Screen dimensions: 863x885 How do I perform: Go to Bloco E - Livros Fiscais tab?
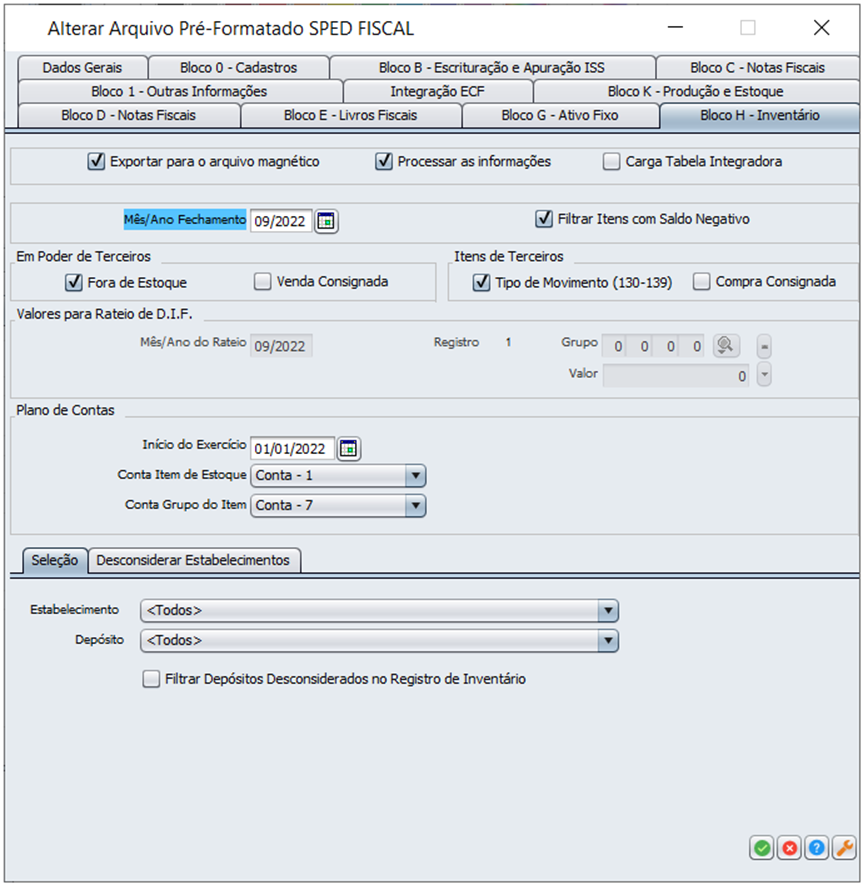[351, 115]
